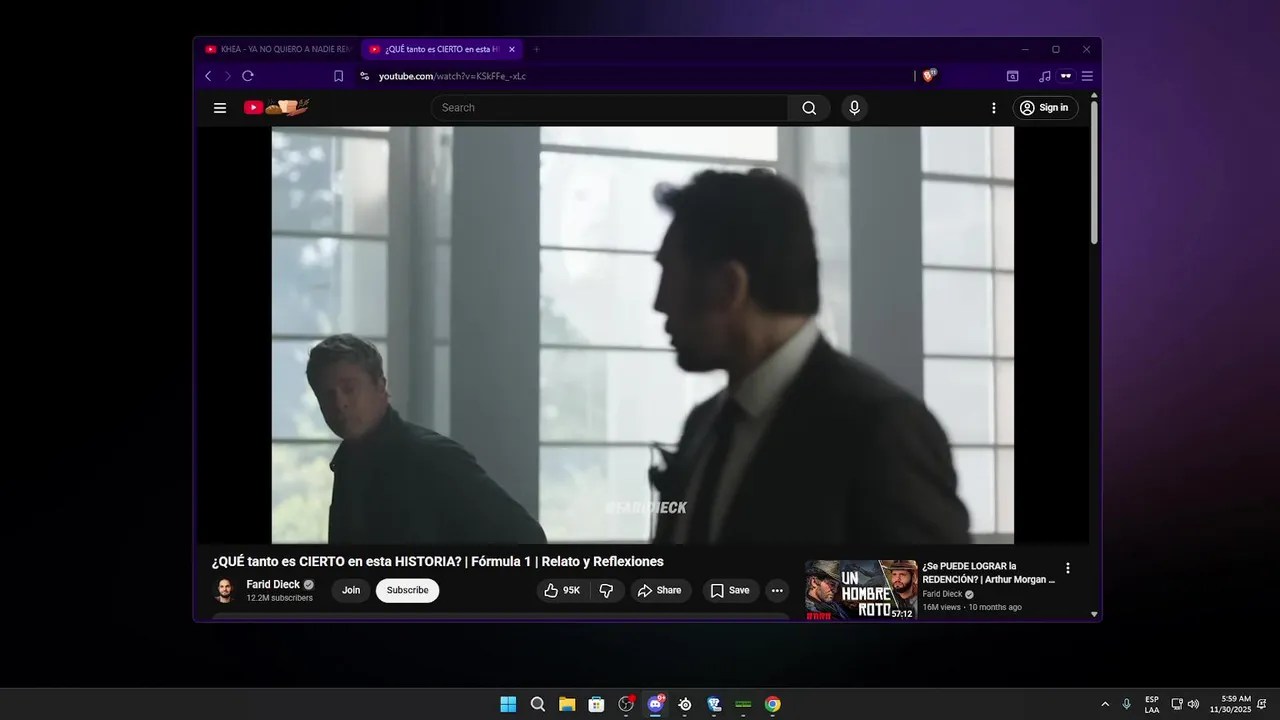Dislike the video with the thumbs-down button

(x=606, y=591)
